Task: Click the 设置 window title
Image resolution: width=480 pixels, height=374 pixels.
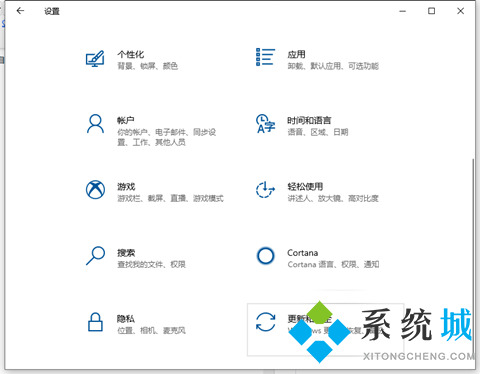Action: point(52,11)
